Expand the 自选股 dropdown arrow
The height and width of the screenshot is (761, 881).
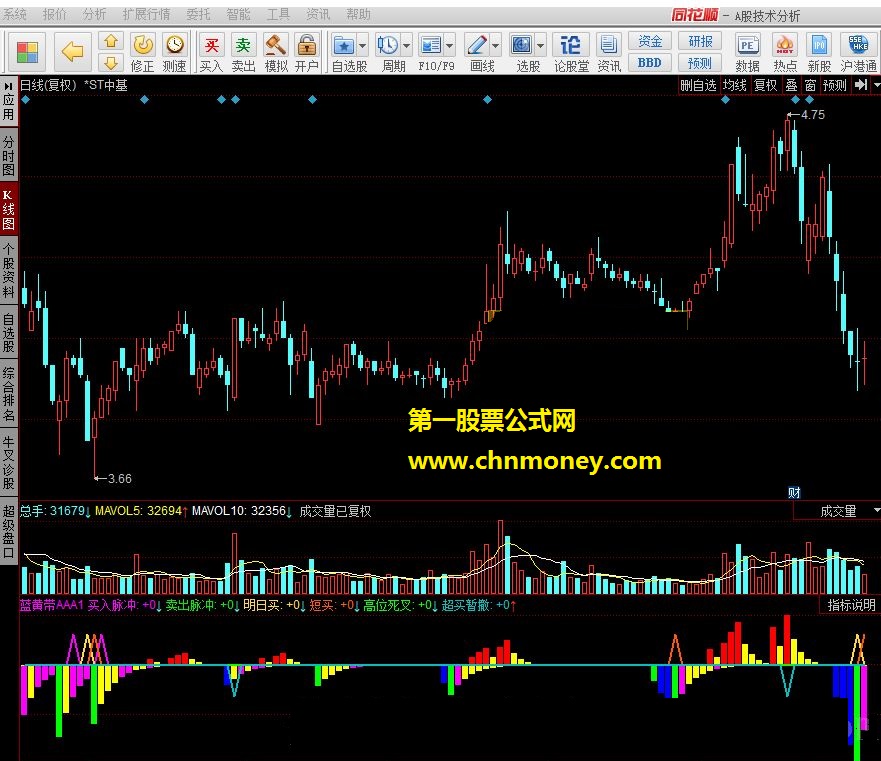(362, 46)
